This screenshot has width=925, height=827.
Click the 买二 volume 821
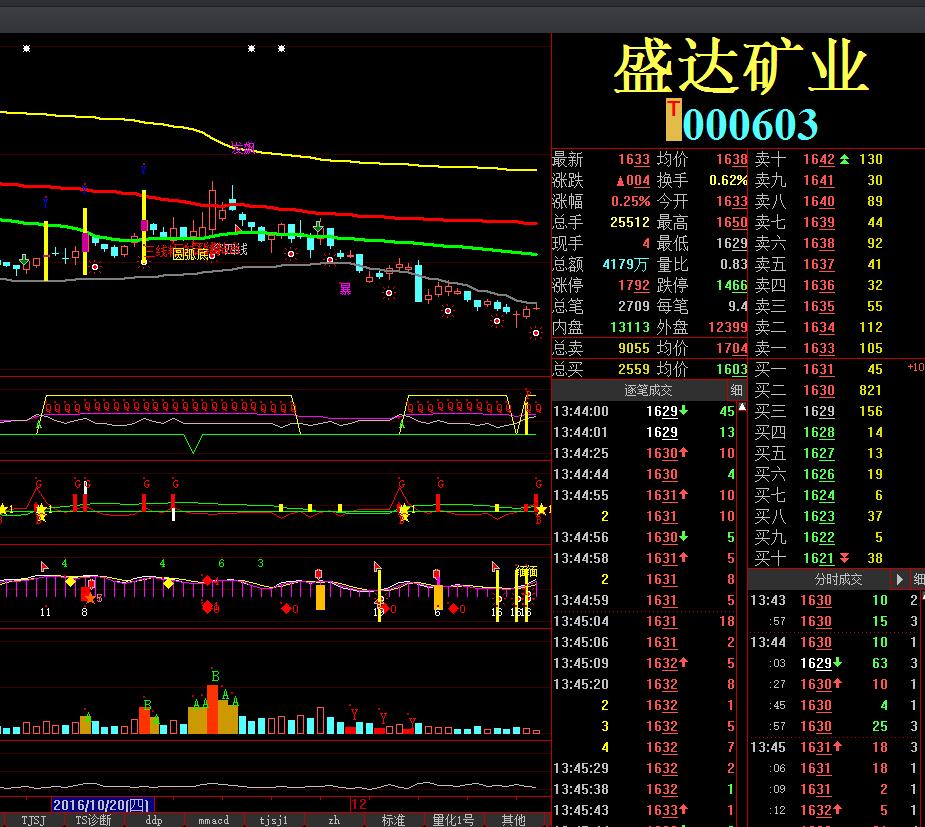point(870,390)
